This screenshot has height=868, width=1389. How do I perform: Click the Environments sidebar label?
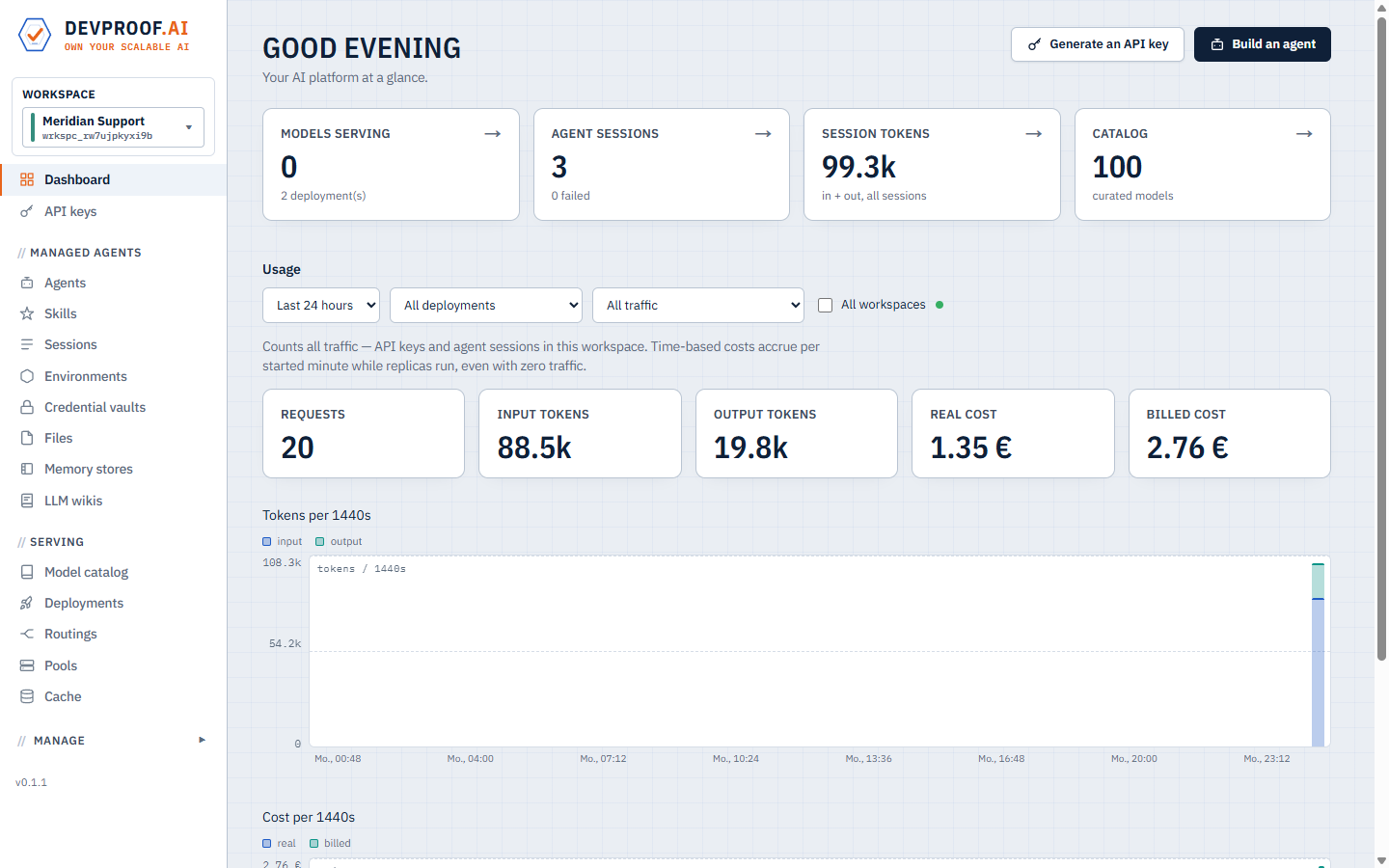86,376
